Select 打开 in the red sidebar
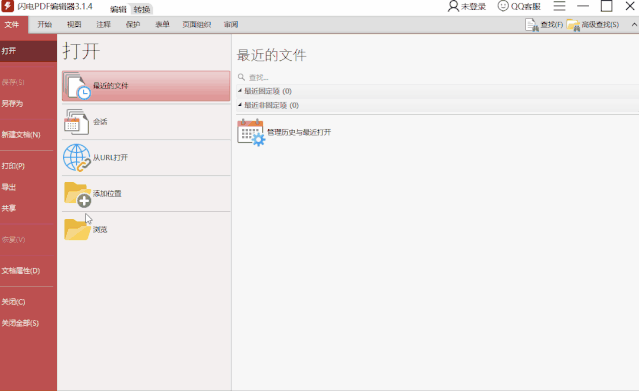This screenshot has height=391, width=639. [28, 51]
